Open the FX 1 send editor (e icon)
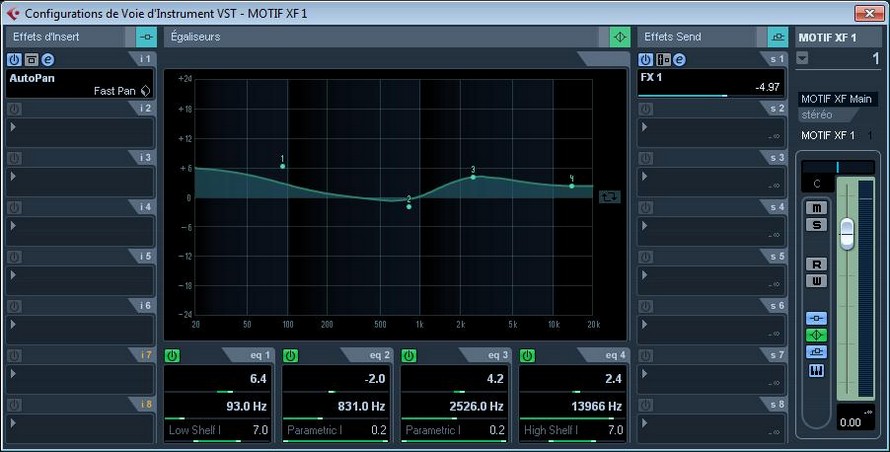This screenshot has width=890, height=452. [677, 60]
